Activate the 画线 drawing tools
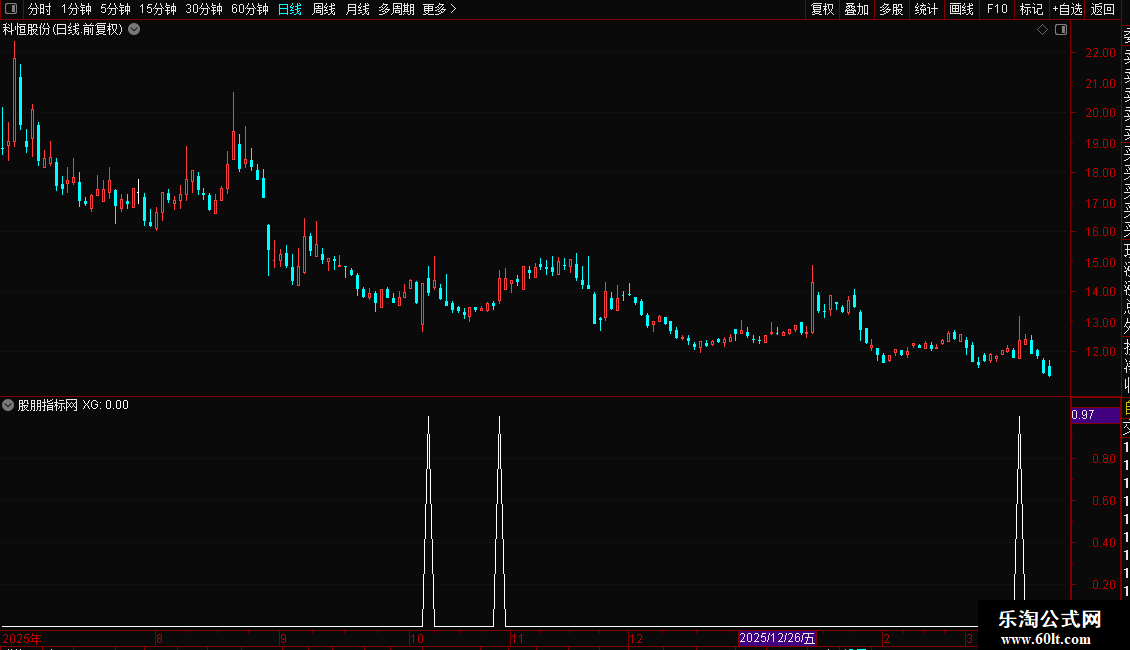This screenshot has width=1130, height=650. [x=961, y=9]
